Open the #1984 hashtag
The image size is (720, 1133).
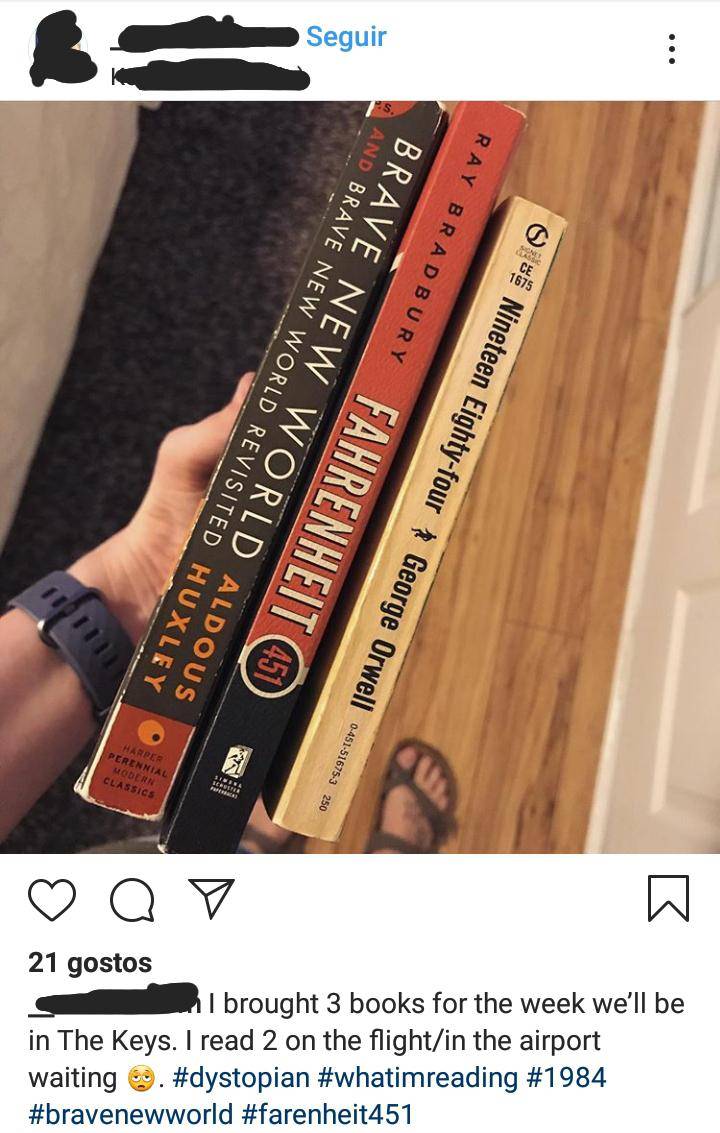pyautogui.click(x=566, y=1077)
